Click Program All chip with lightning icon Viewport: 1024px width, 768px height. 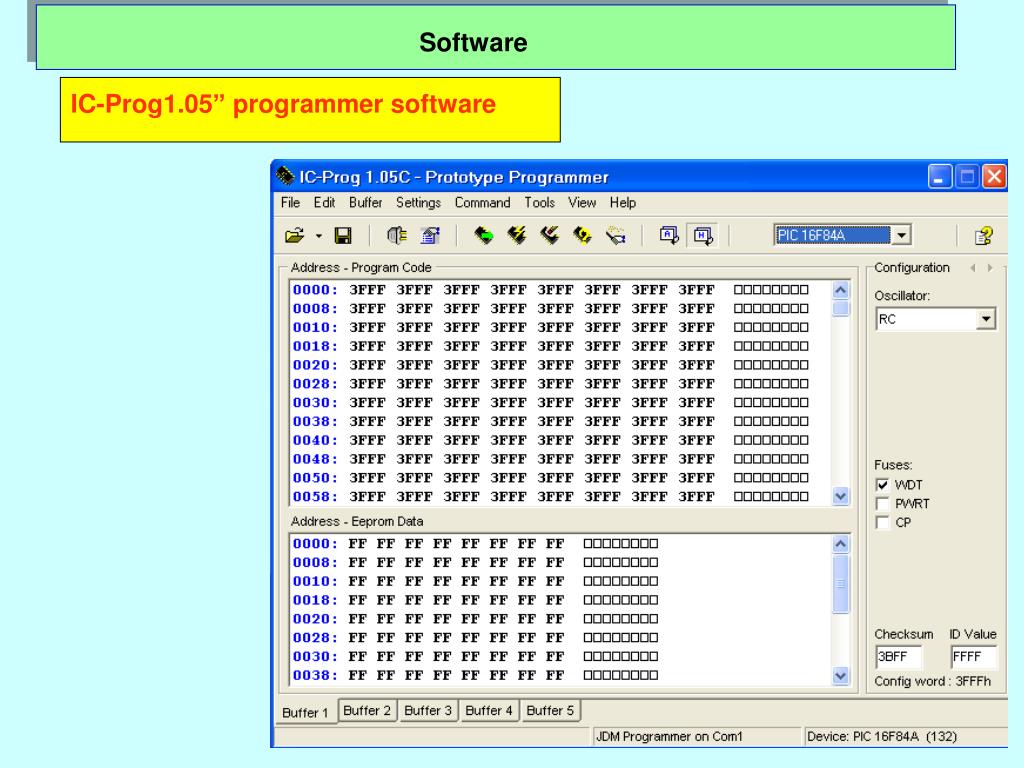pyautogui.click(x=517, y=235)
